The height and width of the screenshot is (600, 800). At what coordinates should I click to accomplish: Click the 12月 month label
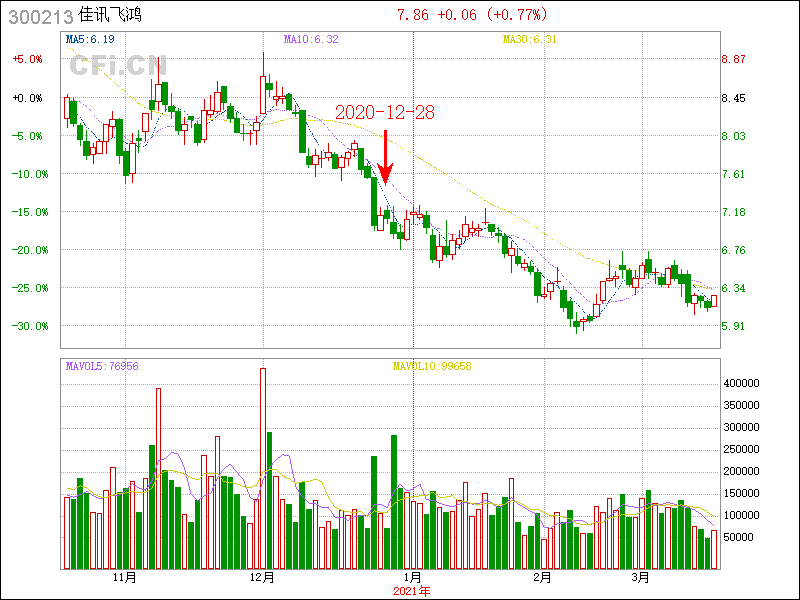pyautogui.click(x=262, y=577)
